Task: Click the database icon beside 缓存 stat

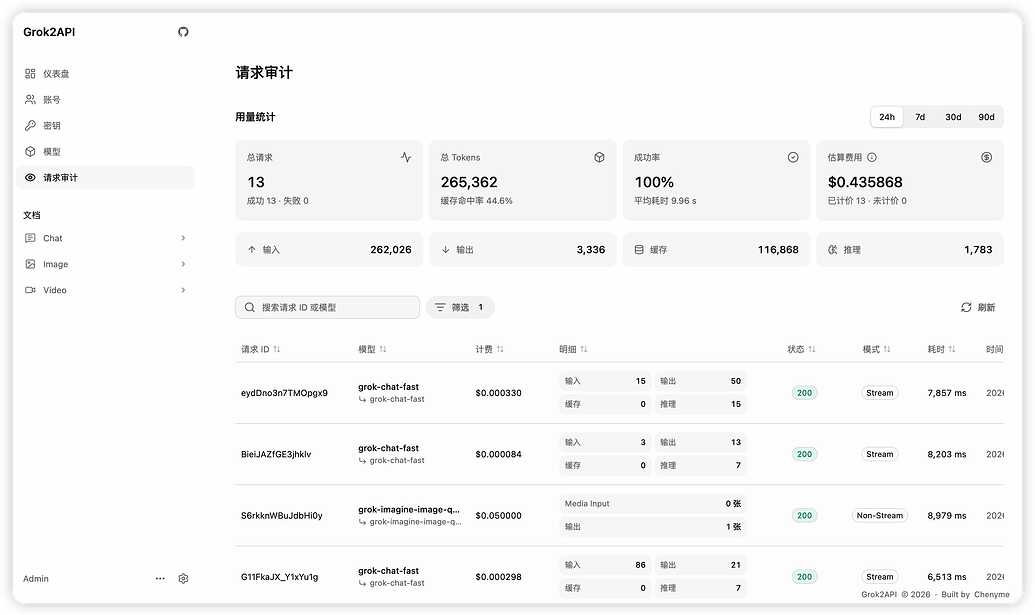Action: (x=639, y=249)
